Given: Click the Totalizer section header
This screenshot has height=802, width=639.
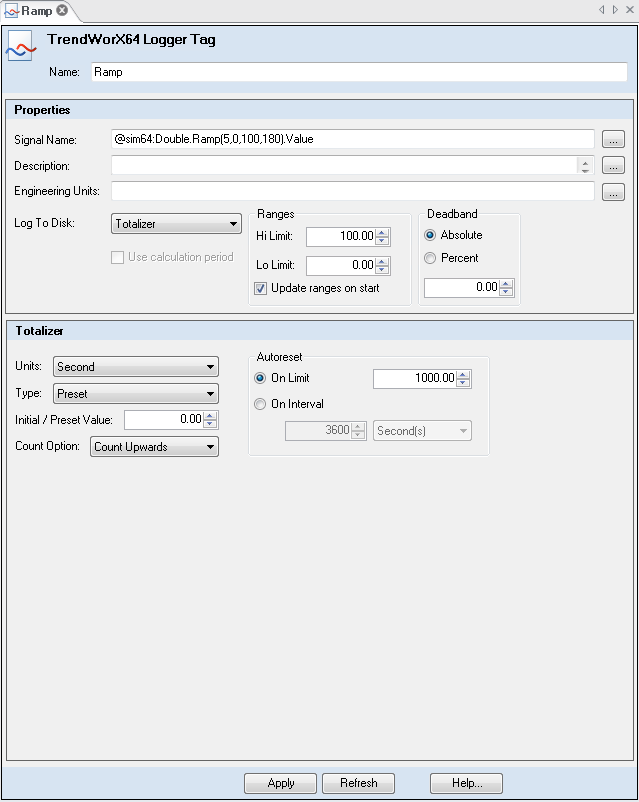Looking at the screenshot, I should click(319, 331).
